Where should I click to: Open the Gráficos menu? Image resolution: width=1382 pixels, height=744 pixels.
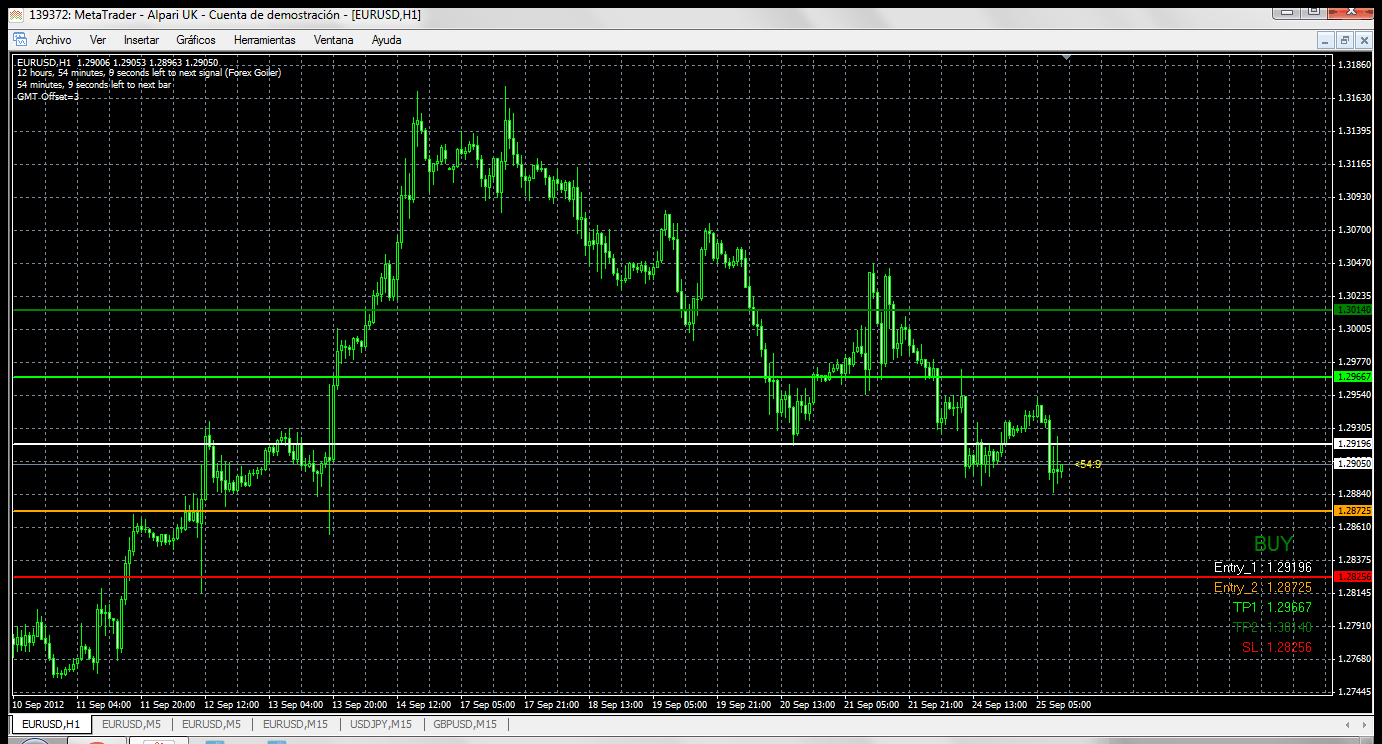click(196, 40)
